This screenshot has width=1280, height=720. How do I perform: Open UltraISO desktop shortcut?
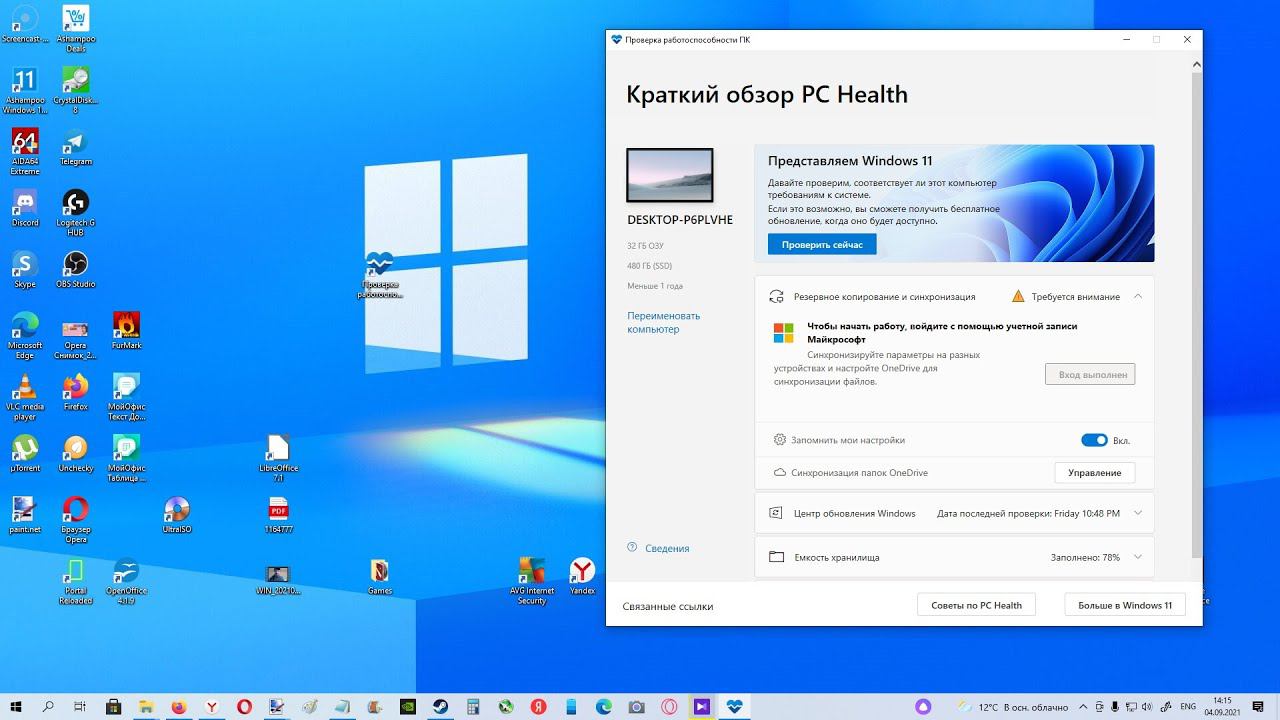pyautogui.click(x=176, y=514)
